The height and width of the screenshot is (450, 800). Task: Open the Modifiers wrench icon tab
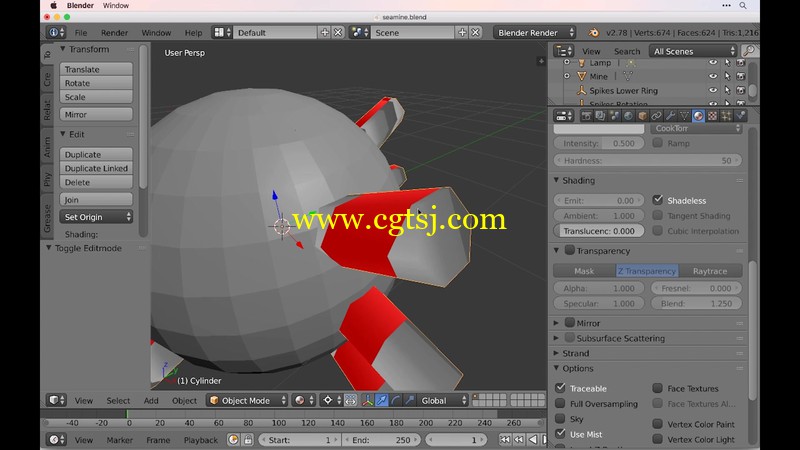point(670,116)
